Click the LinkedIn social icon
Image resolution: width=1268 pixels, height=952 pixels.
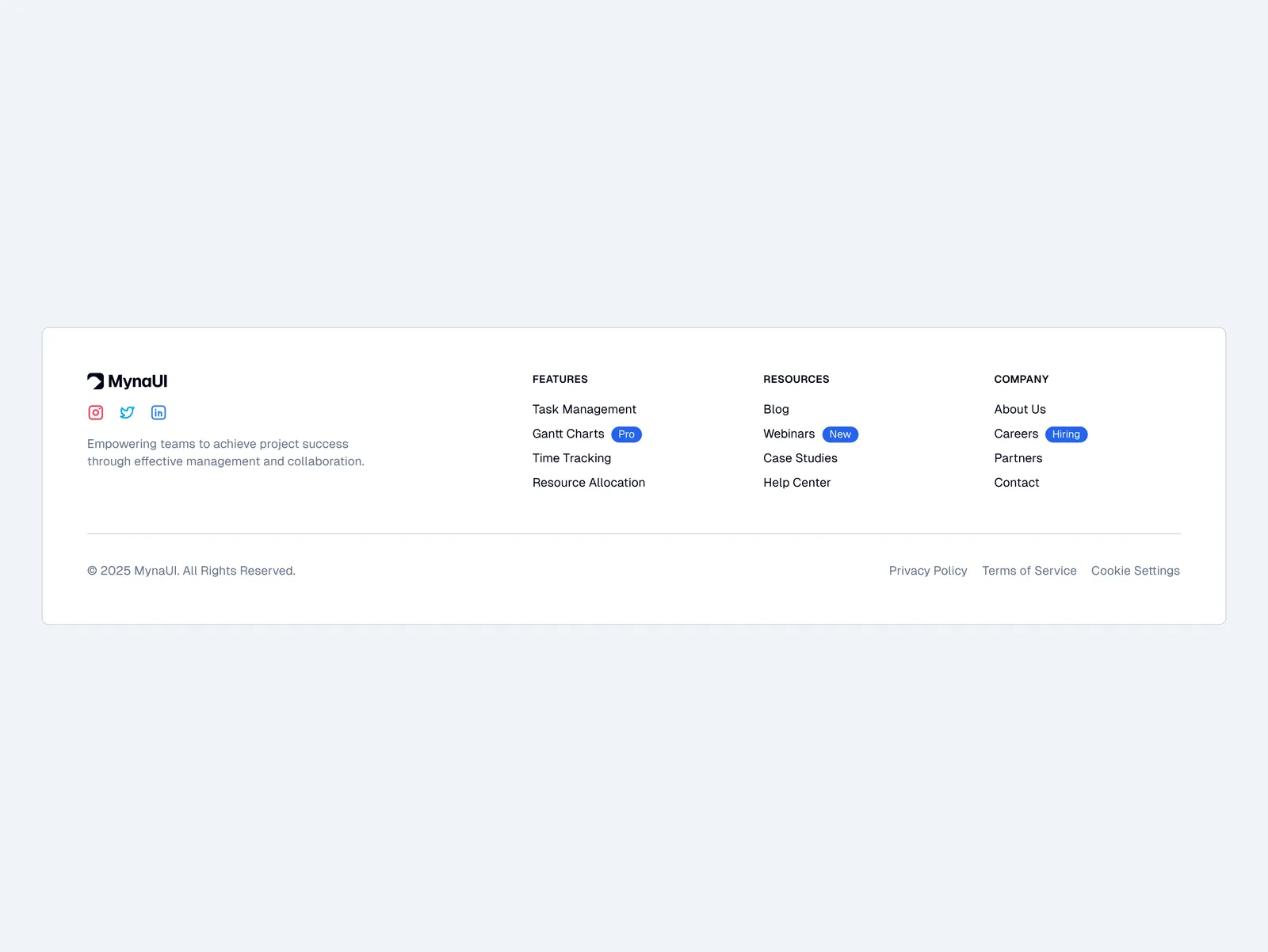click(158, 412)
